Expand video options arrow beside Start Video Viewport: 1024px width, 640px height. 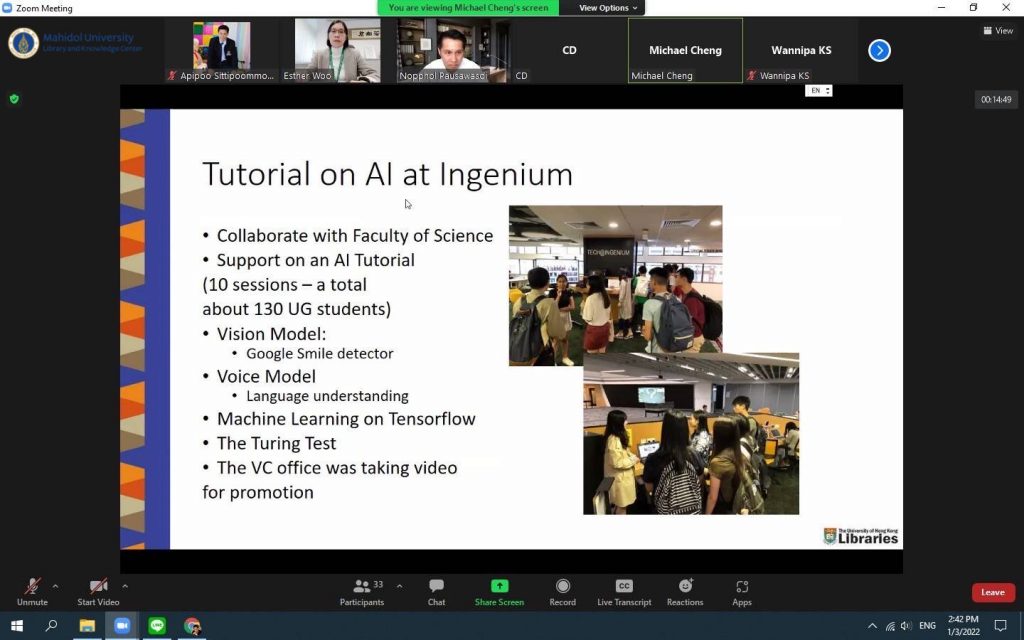(125, 586)
